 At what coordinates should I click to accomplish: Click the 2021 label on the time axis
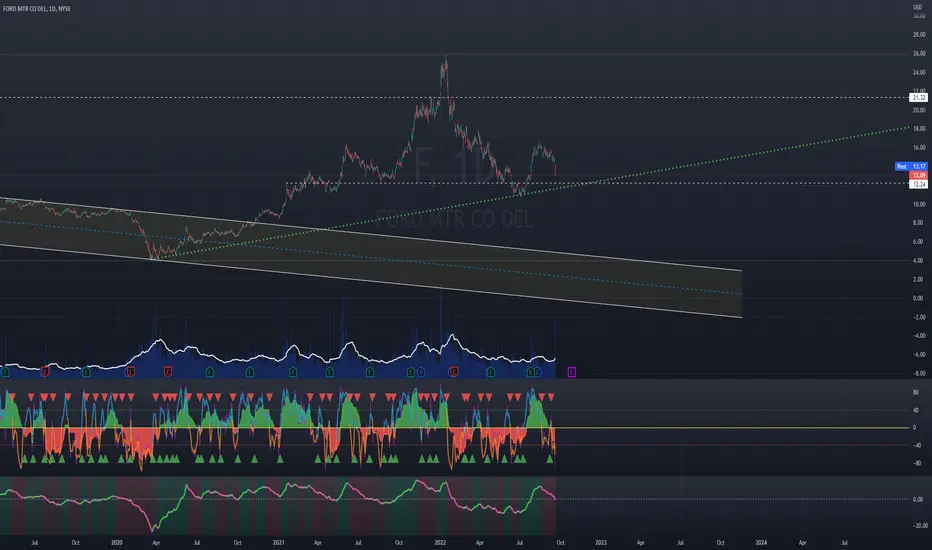point(278,543)
